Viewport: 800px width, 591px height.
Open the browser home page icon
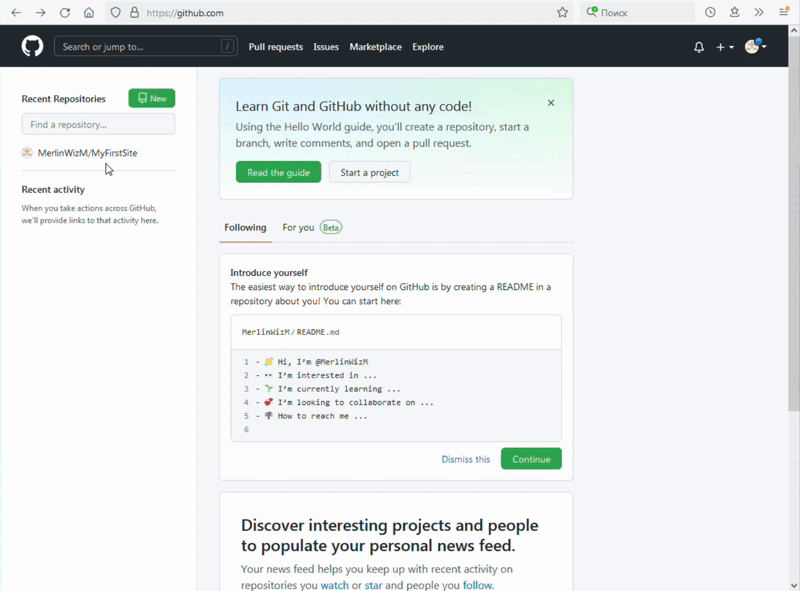pos(89,13)
